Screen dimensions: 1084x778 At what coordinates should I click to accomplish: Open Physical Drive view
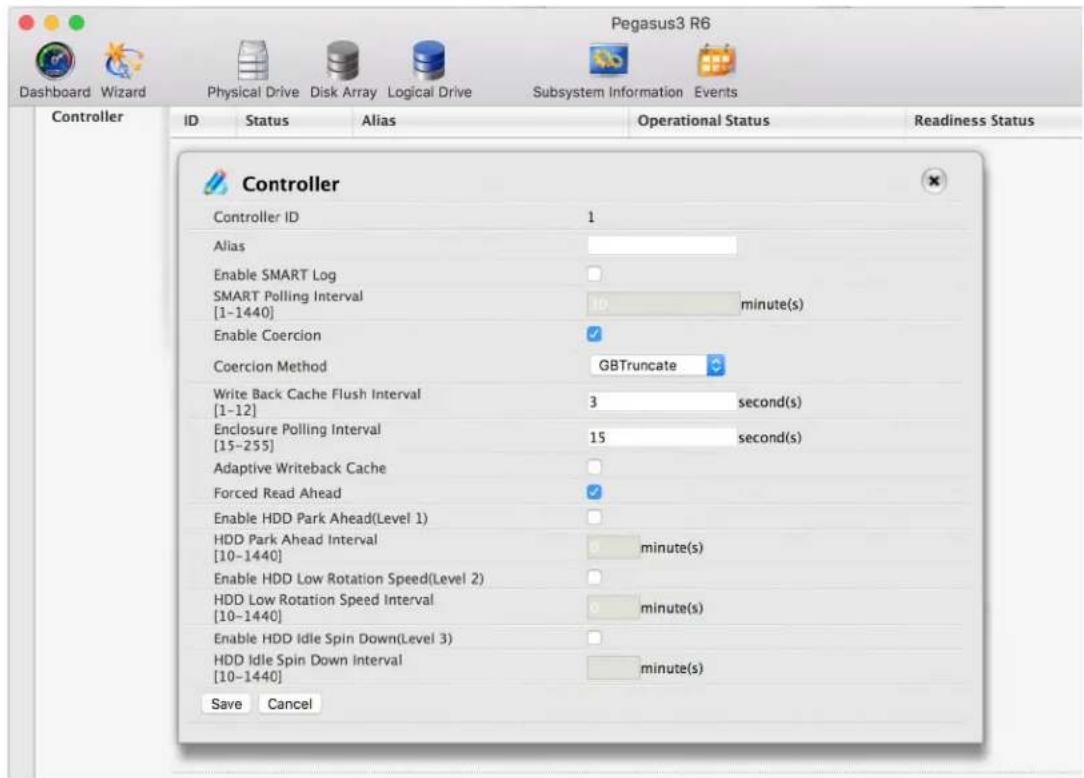point(253,71)
